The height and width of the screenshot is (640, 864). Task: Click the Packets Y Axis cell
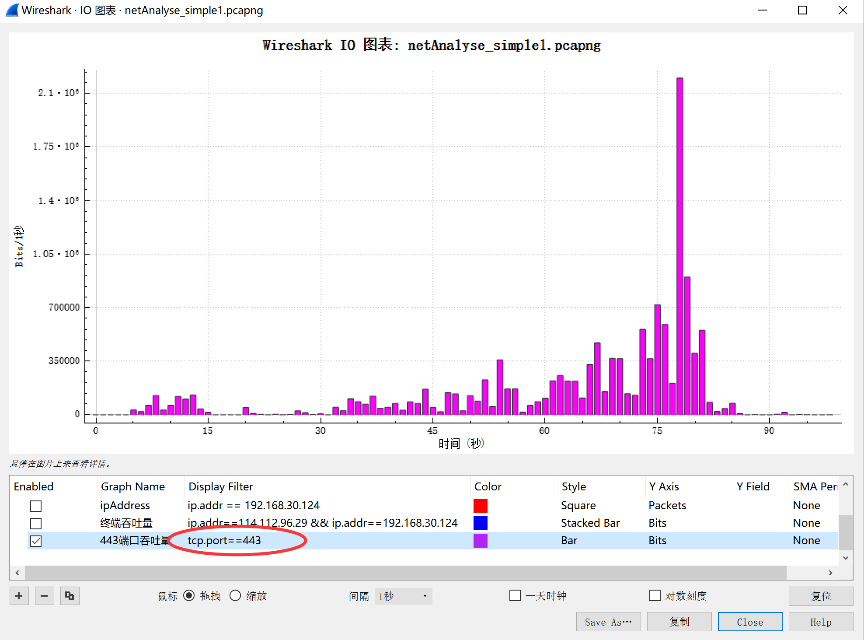[667, 505]
